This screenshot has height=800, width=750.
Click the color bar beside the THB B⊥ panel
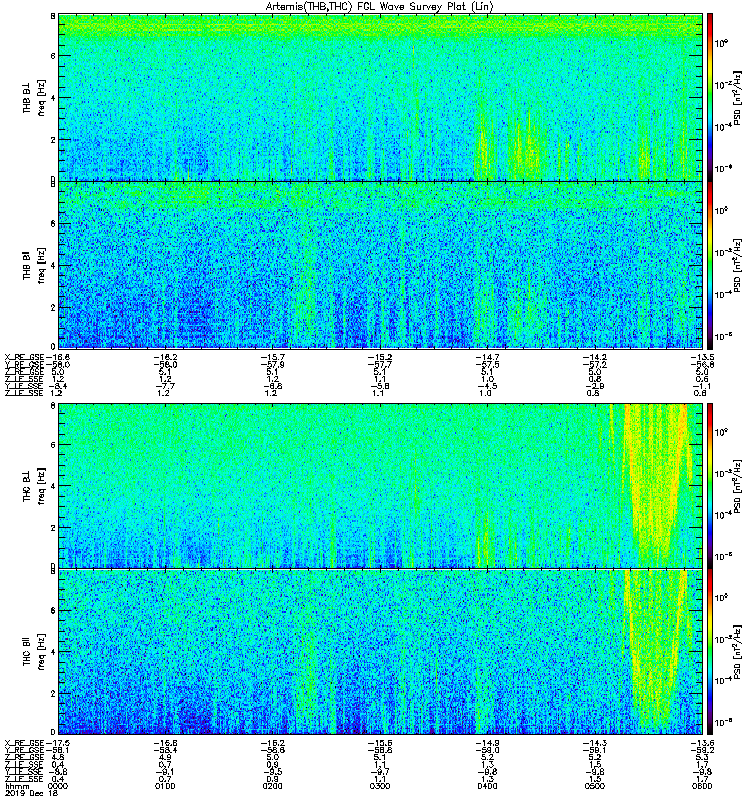click(x=710, y=97)
